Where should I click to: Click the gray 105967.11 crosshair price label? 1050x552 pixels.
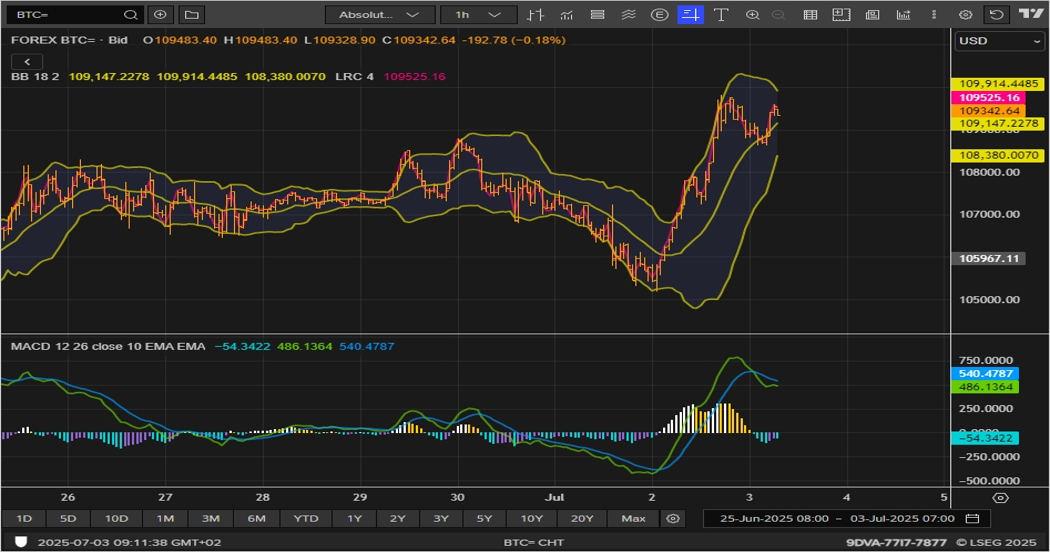[x=988, y=259]
